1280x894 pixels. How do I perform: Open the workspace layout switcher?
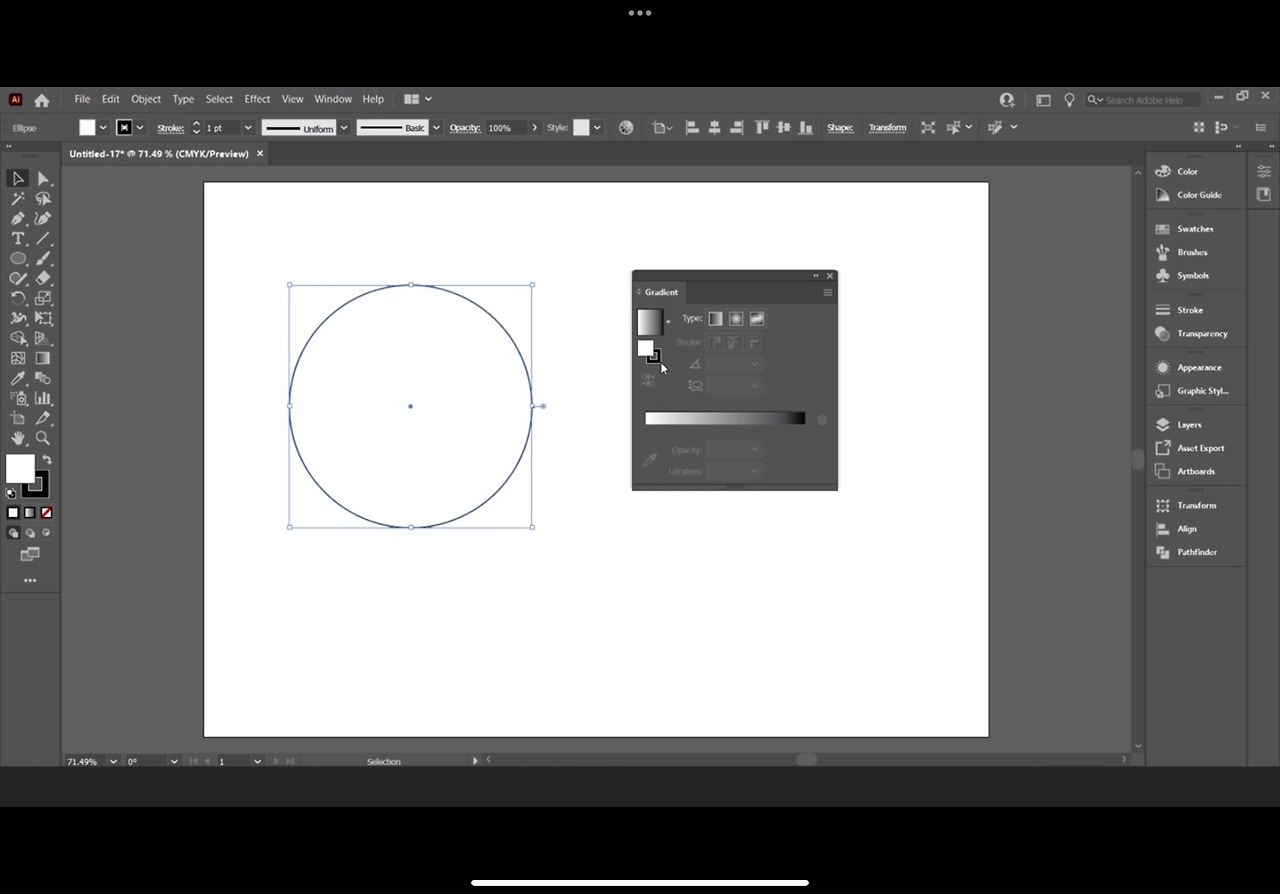click(417, 99)
